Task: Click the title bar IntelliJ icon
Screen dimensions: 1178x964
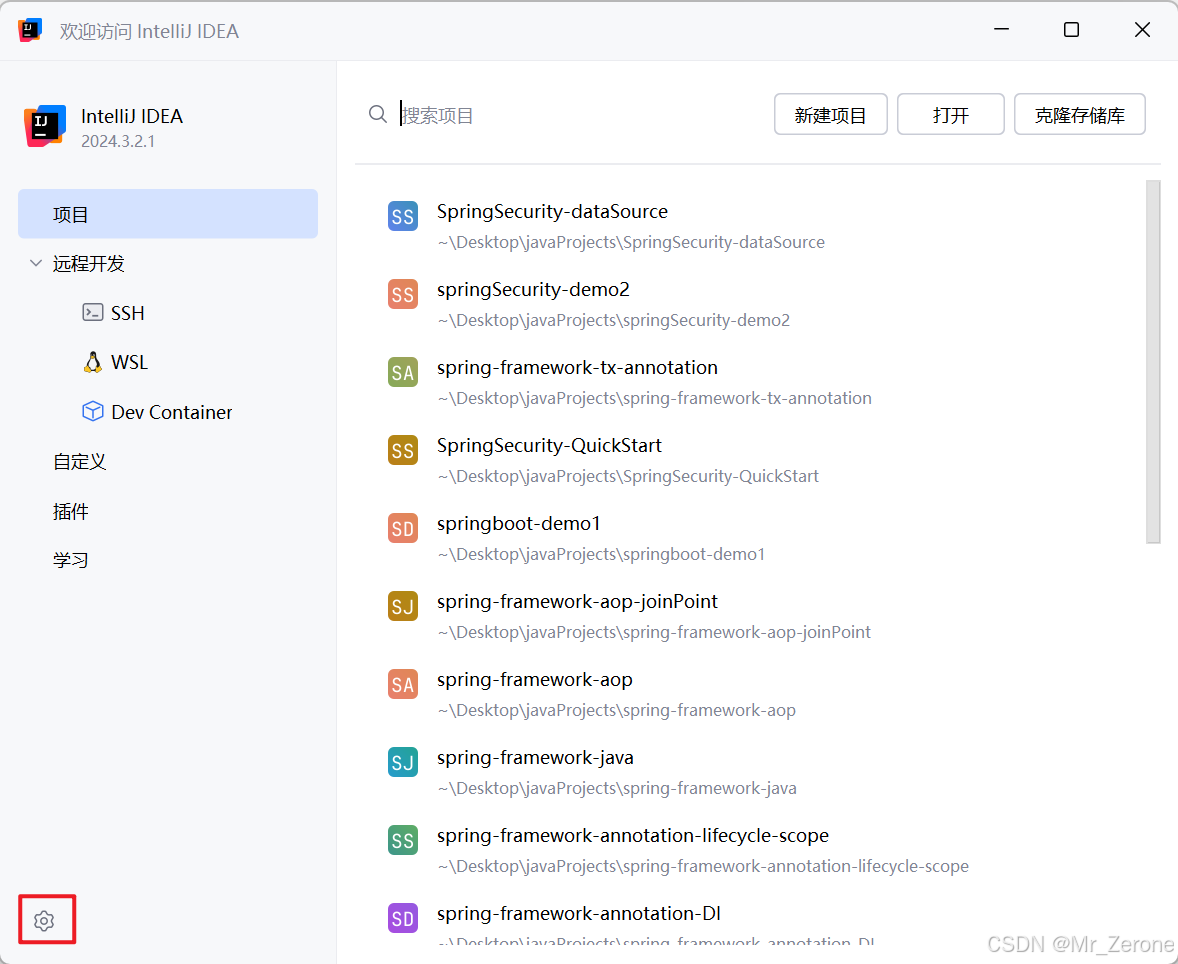Action: tap(30, 30)
